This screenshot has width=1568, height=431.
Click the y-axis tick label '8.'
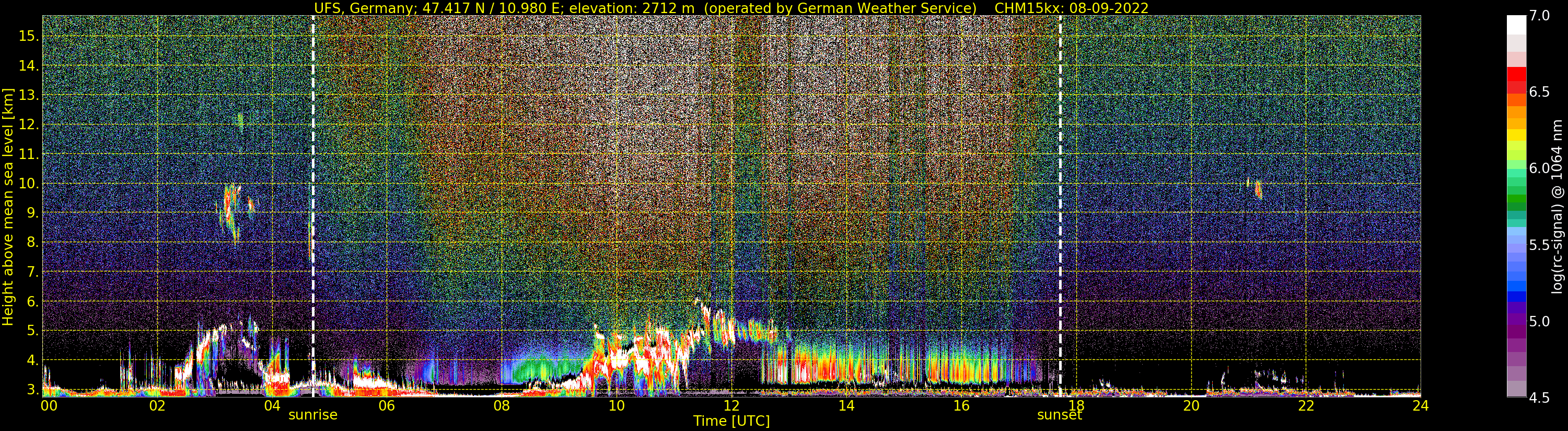(32, 243)
